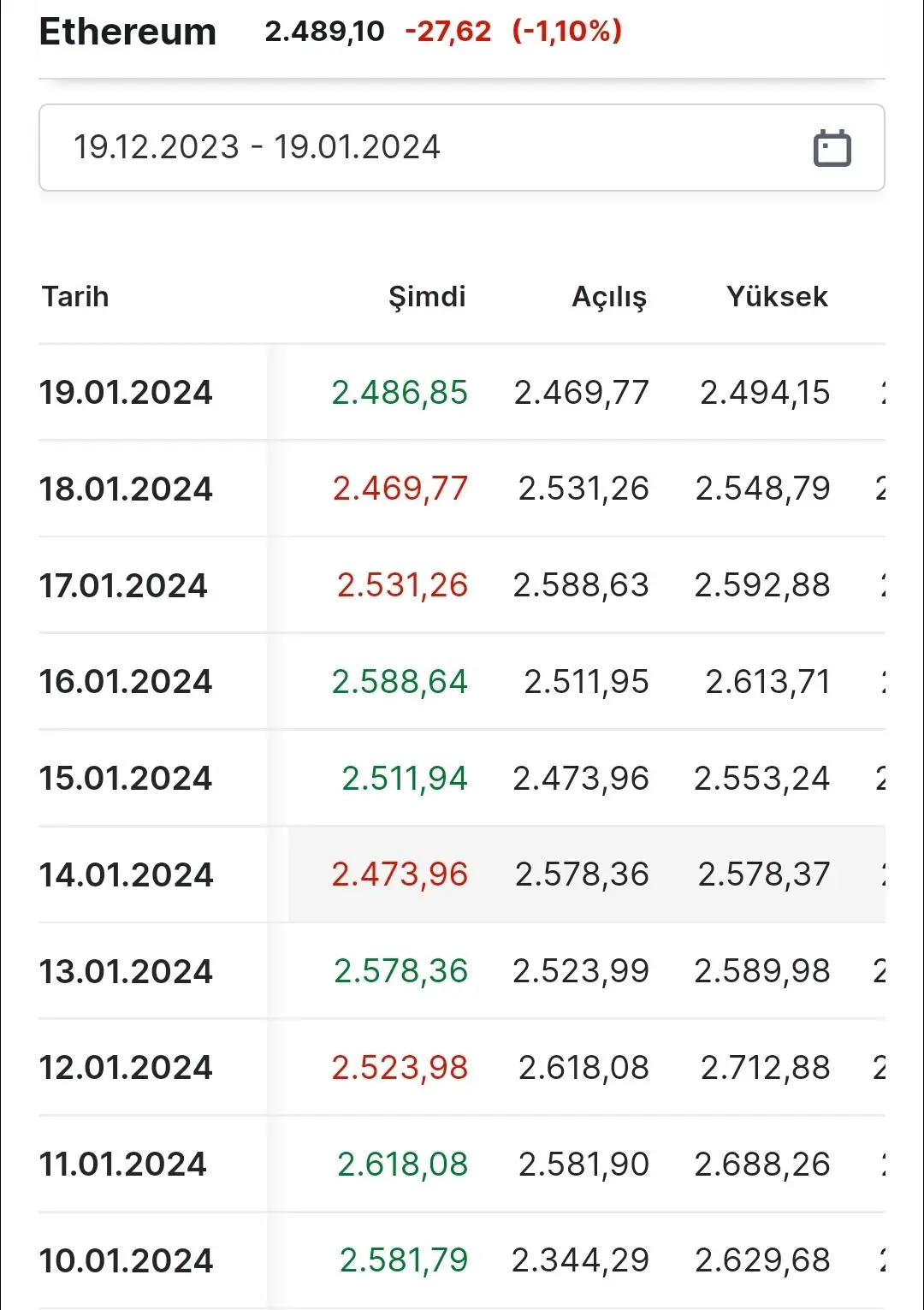The image size is (924, 1310).
Task: Select the 18.01.2024 date row
Action: click(x=126, y=489)
